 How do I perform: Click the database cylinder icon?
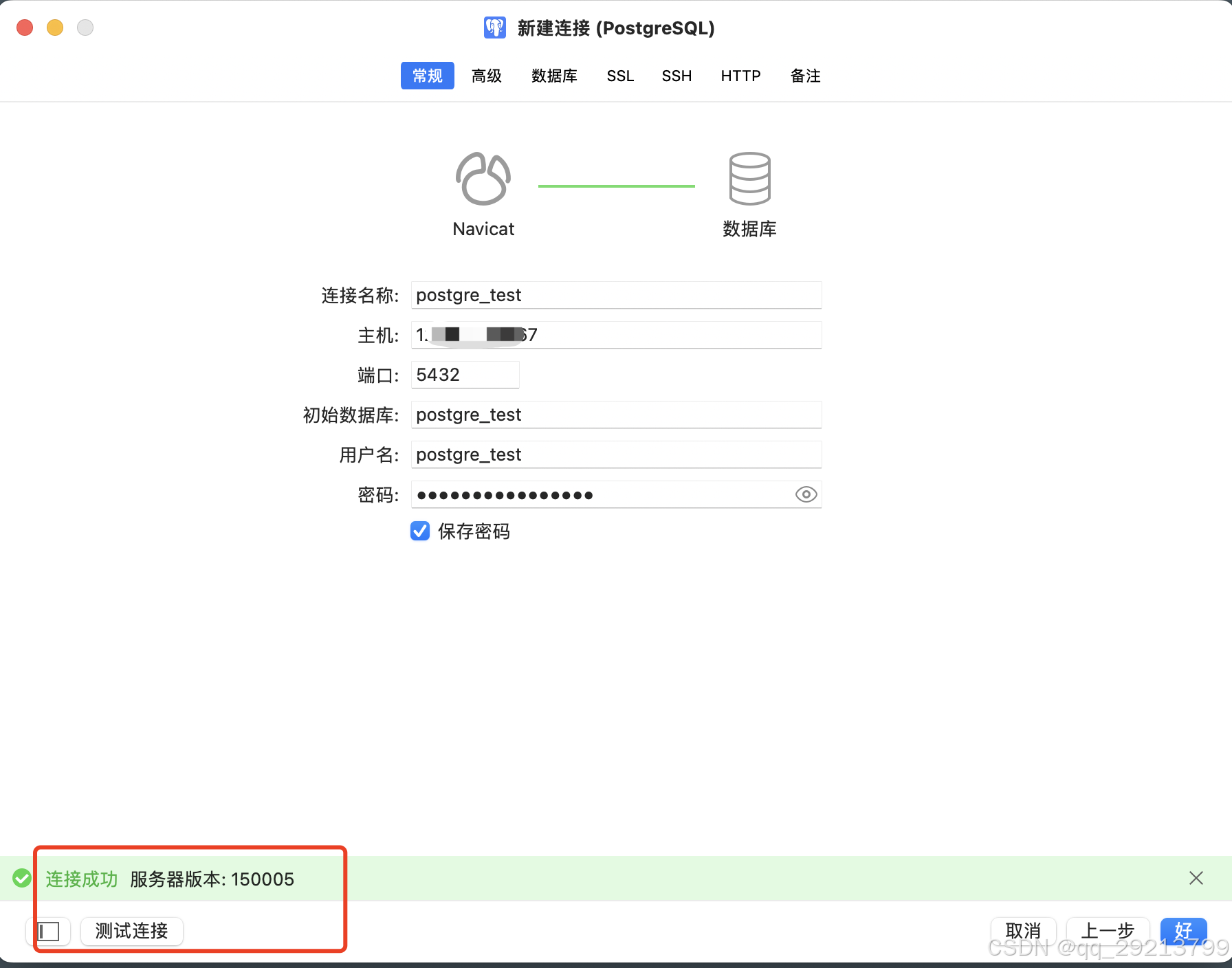[x=749, y=179]
